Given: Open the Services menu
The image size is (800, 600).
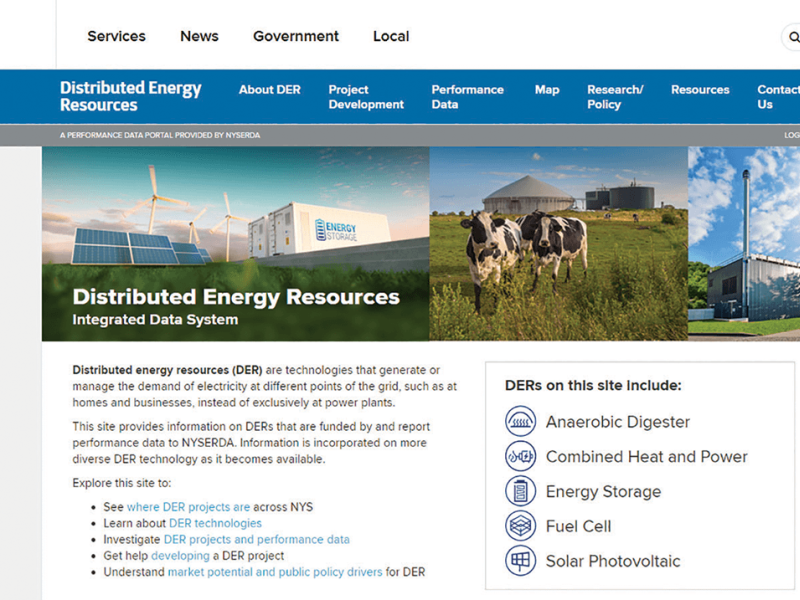Looking at the screenshot, I should [116, 36].
